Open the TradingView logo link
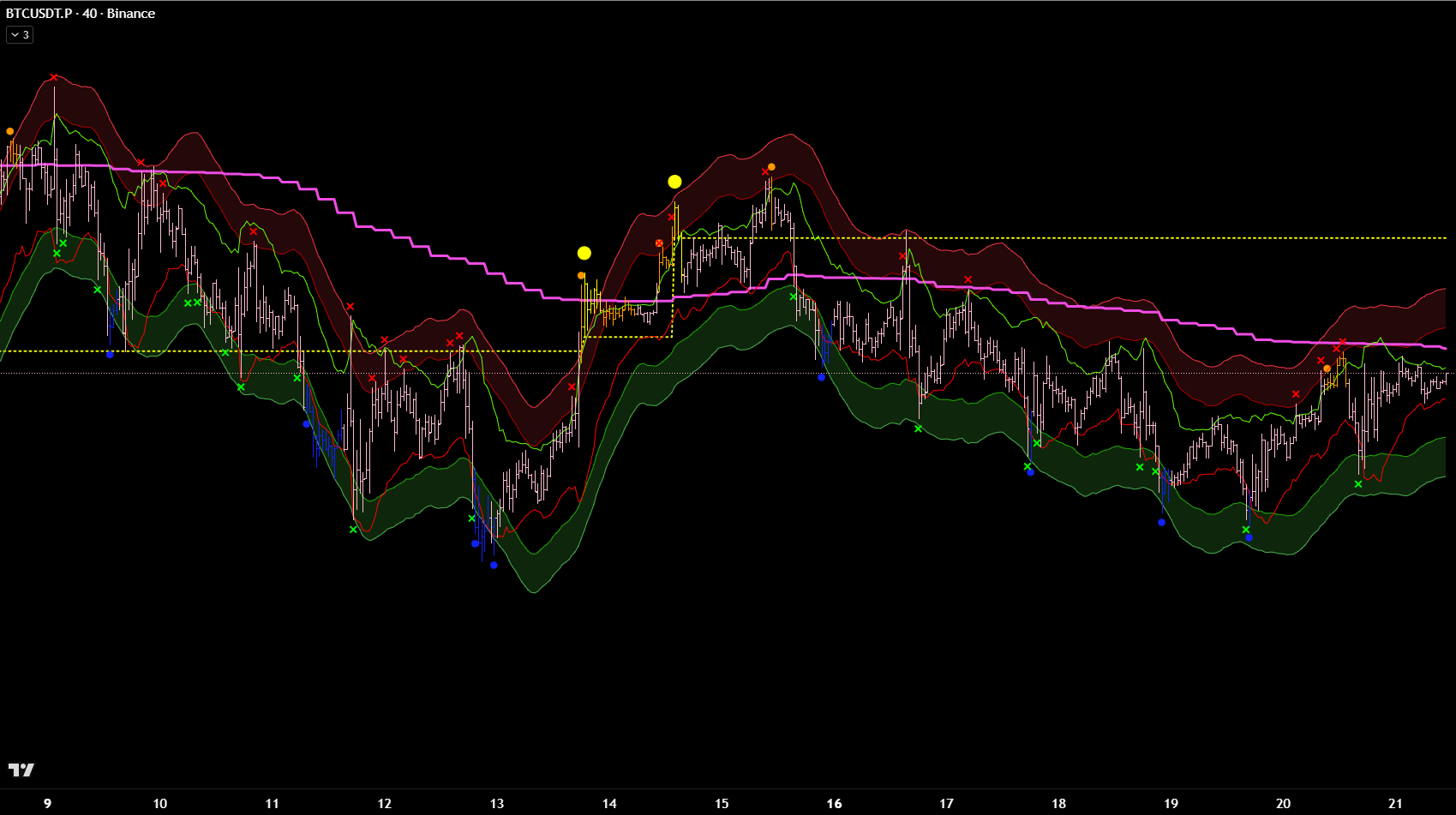The image size is (1456, 815). coord(21,770)
